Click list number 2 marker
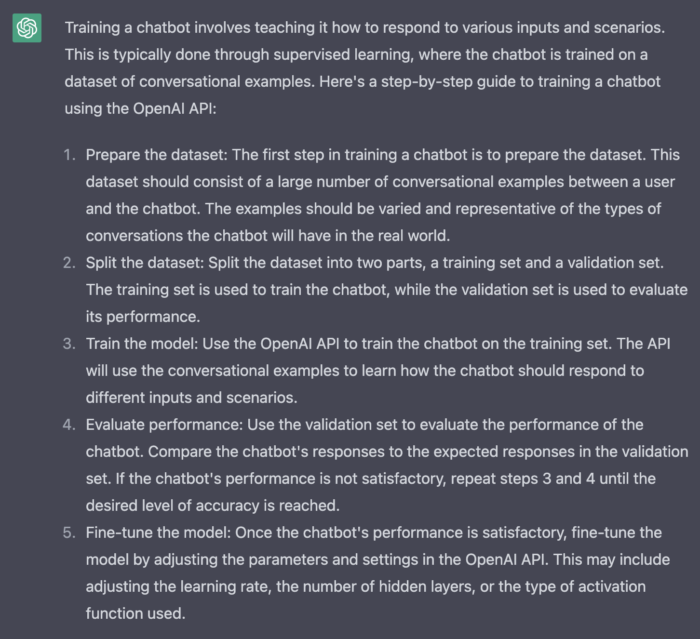Viewport: 700px width, 639px height. click(69, 263)
